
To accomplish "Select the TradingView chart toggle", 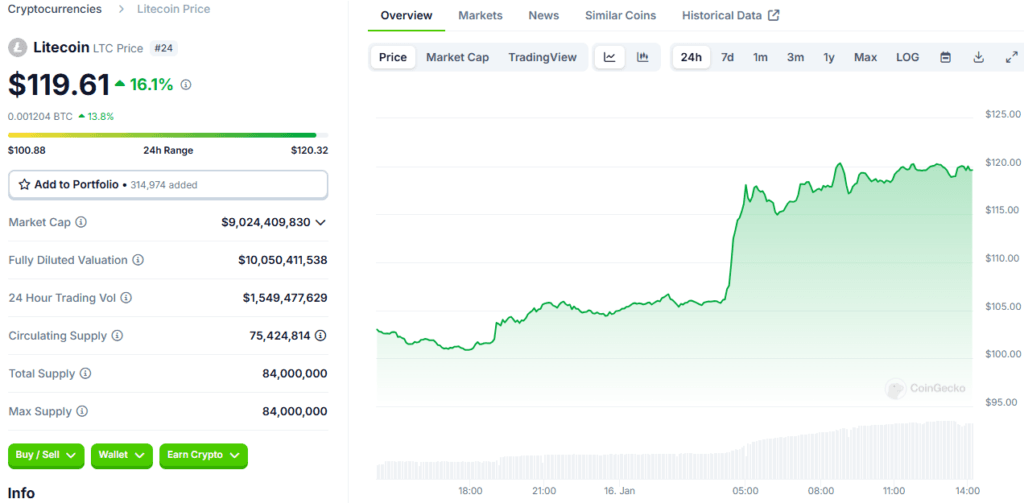I will pyautogui.click(x=543, y=57).
